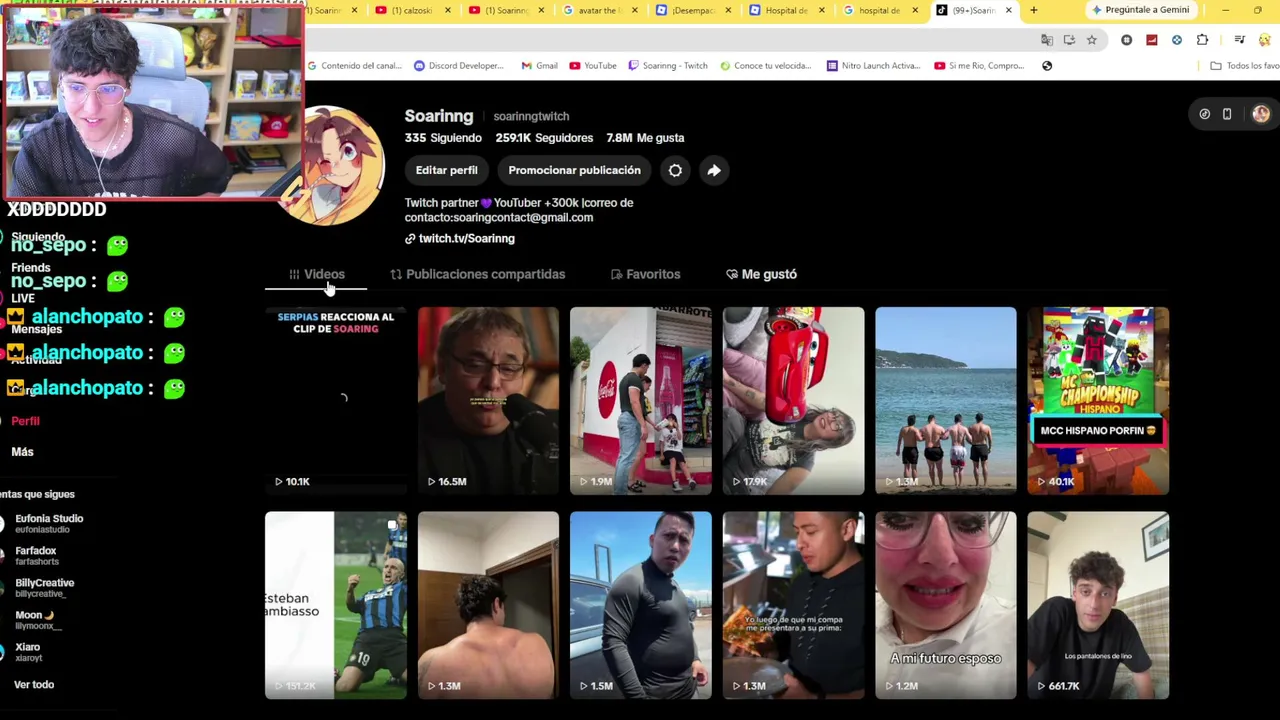Open the 259.1K Seguidores followers list
1280x720 pixels.
coord(544,138)
